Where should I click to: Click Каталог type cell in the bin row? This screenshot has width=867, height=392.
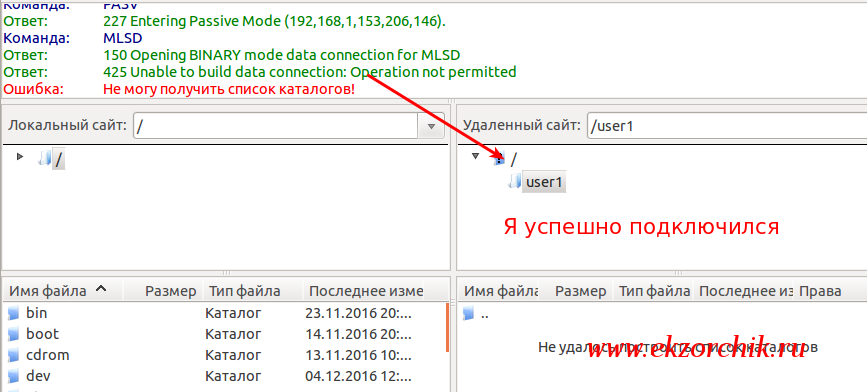[x=233, y=313]
